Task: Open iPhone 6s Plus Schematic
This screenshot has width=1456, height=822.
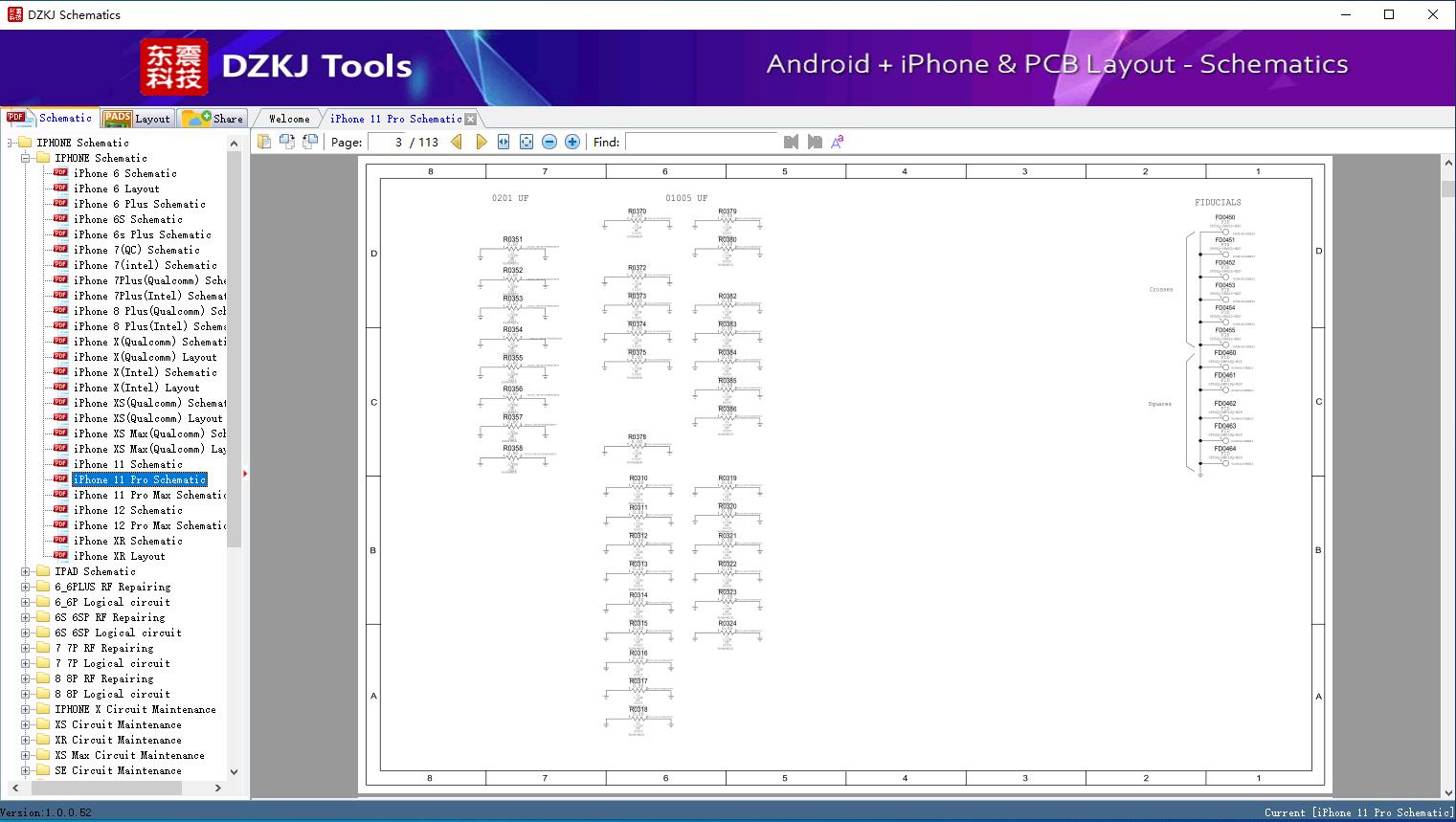Action: coord(143,234)
